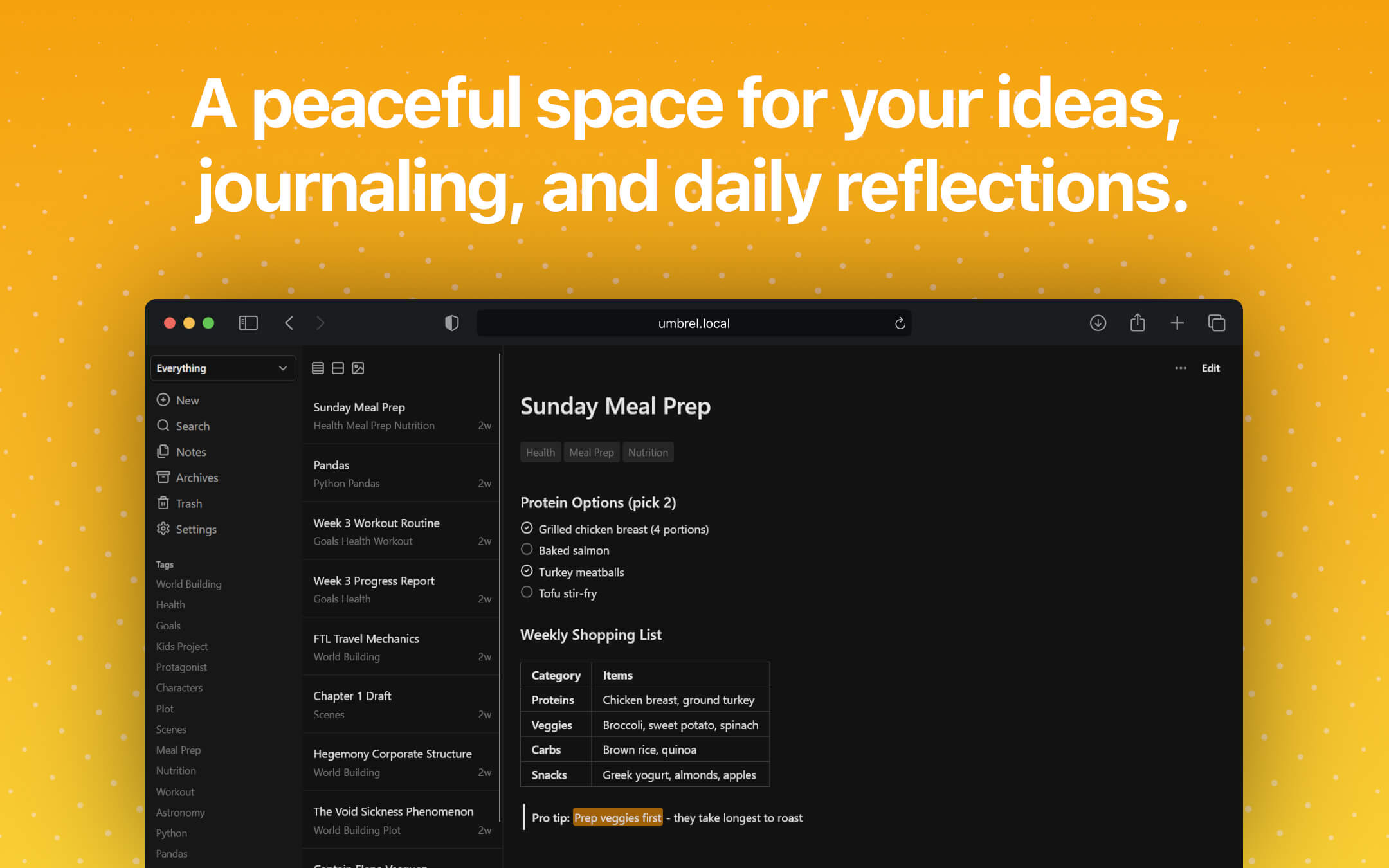This screenshot has width=1389, height=868.
Task: Open the Archives section in sidebar
Action: point(196,478)
